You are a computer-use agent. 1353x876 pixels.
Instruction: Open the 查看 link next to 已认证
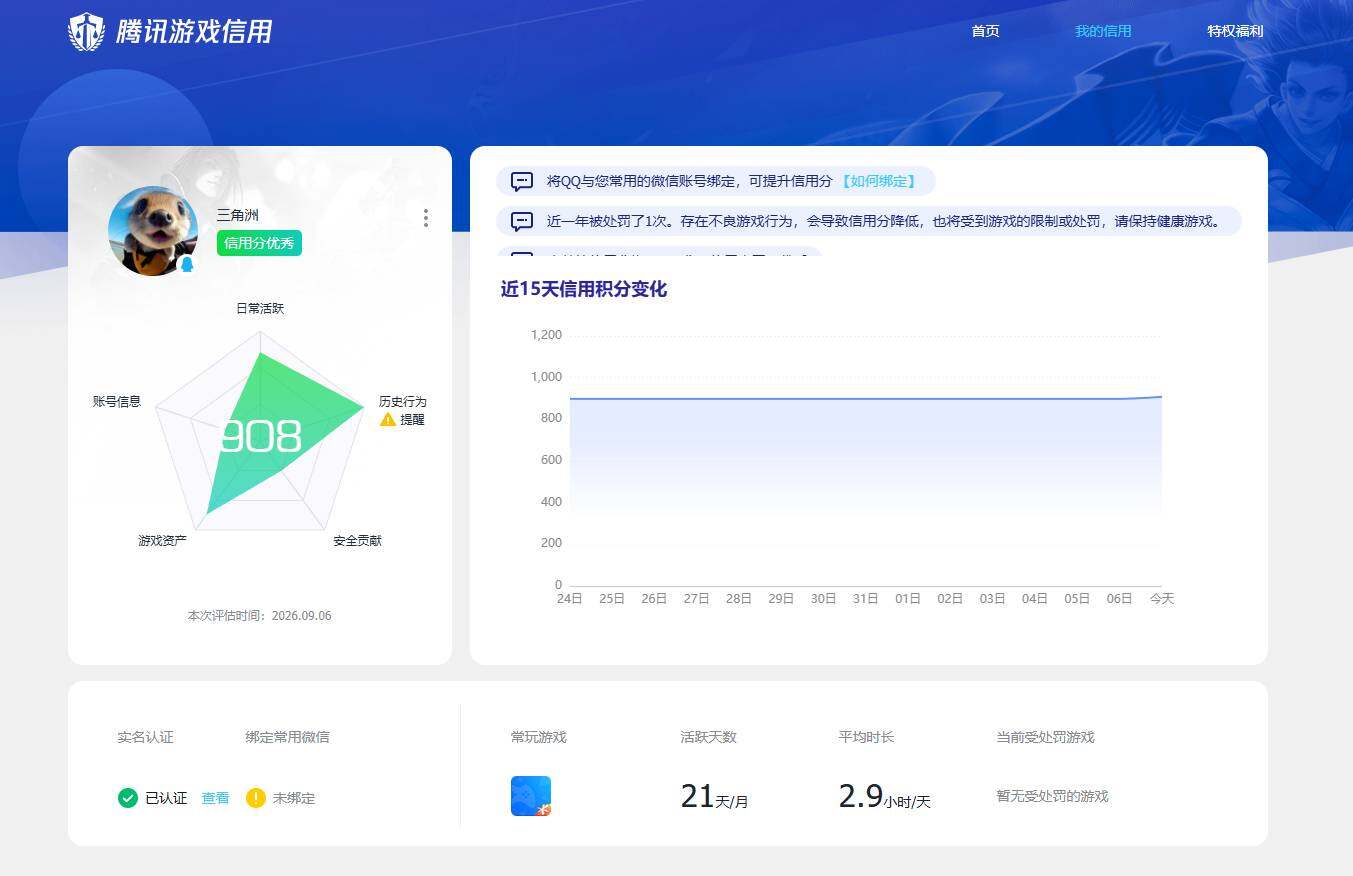point(215,798)
